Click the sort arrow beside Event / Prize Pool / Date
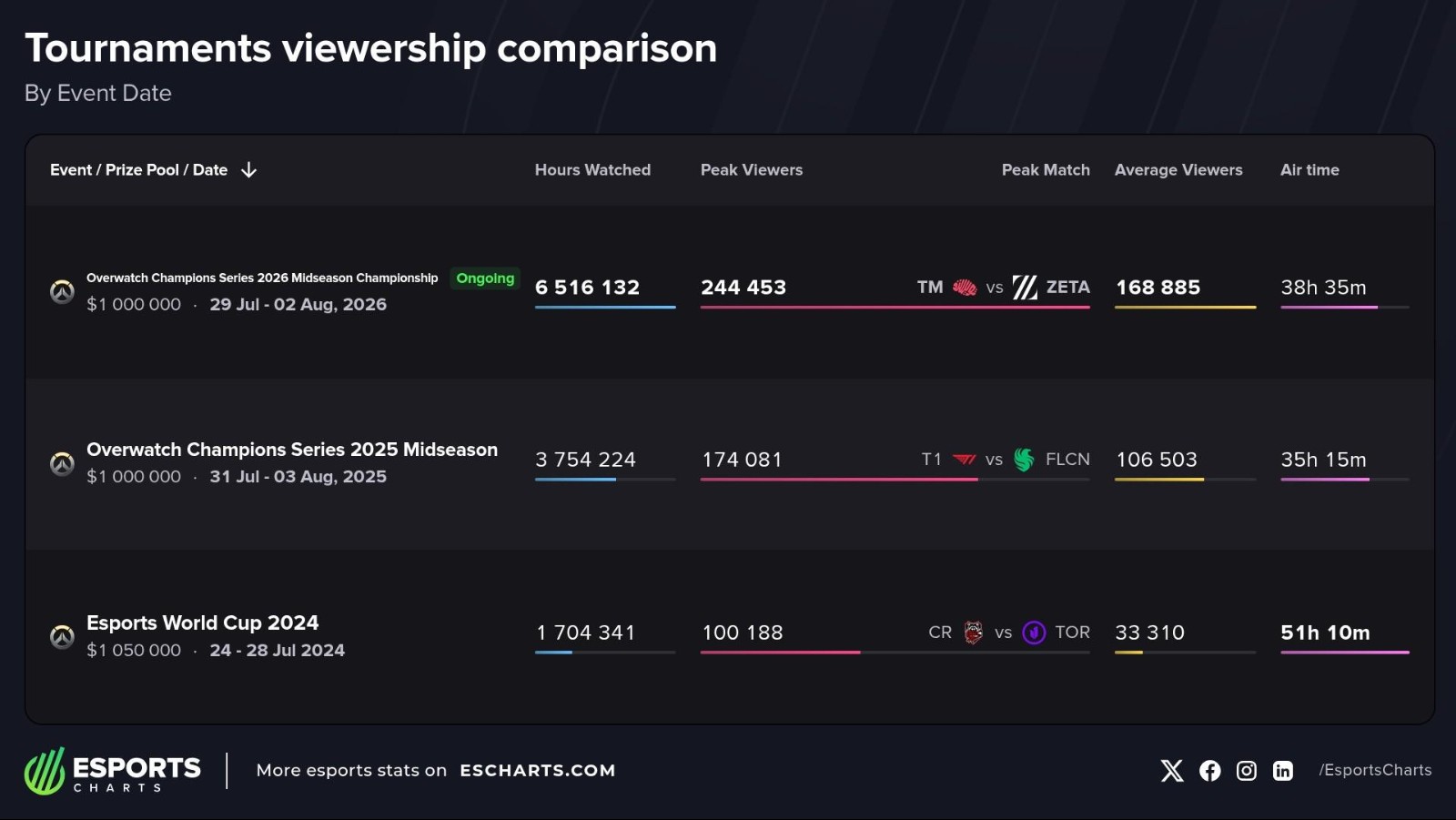 (x=248, y=170)
